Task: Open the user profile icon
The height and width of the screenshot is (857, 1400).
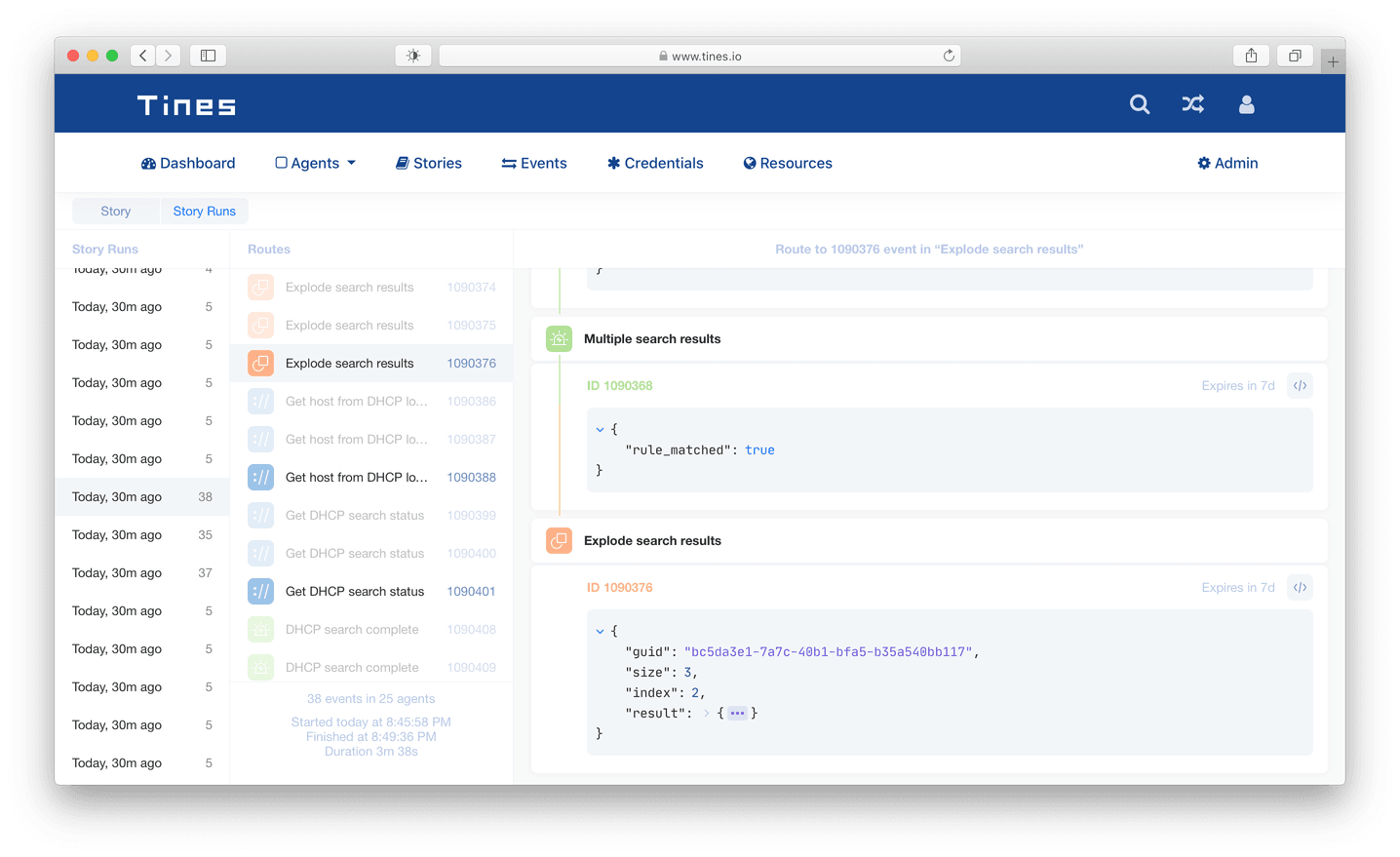Action: (x=1246, y=104)
